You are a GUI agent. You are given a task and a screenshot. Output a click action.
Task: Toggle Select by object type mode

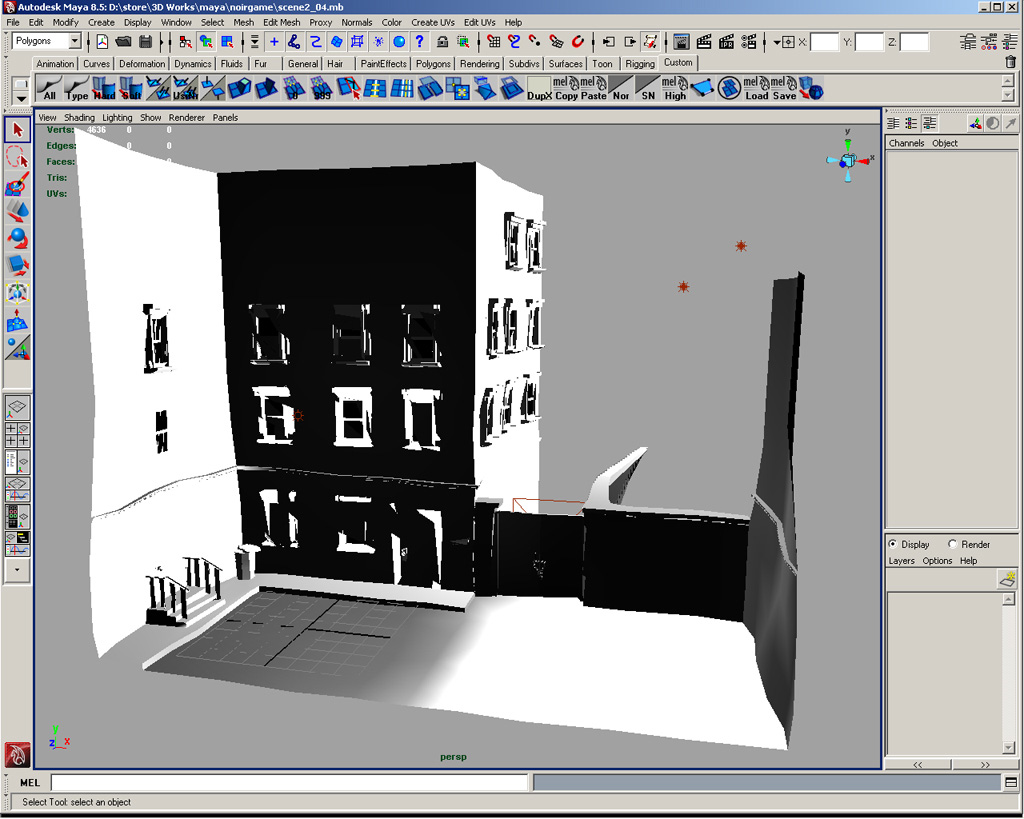[206, 42]
